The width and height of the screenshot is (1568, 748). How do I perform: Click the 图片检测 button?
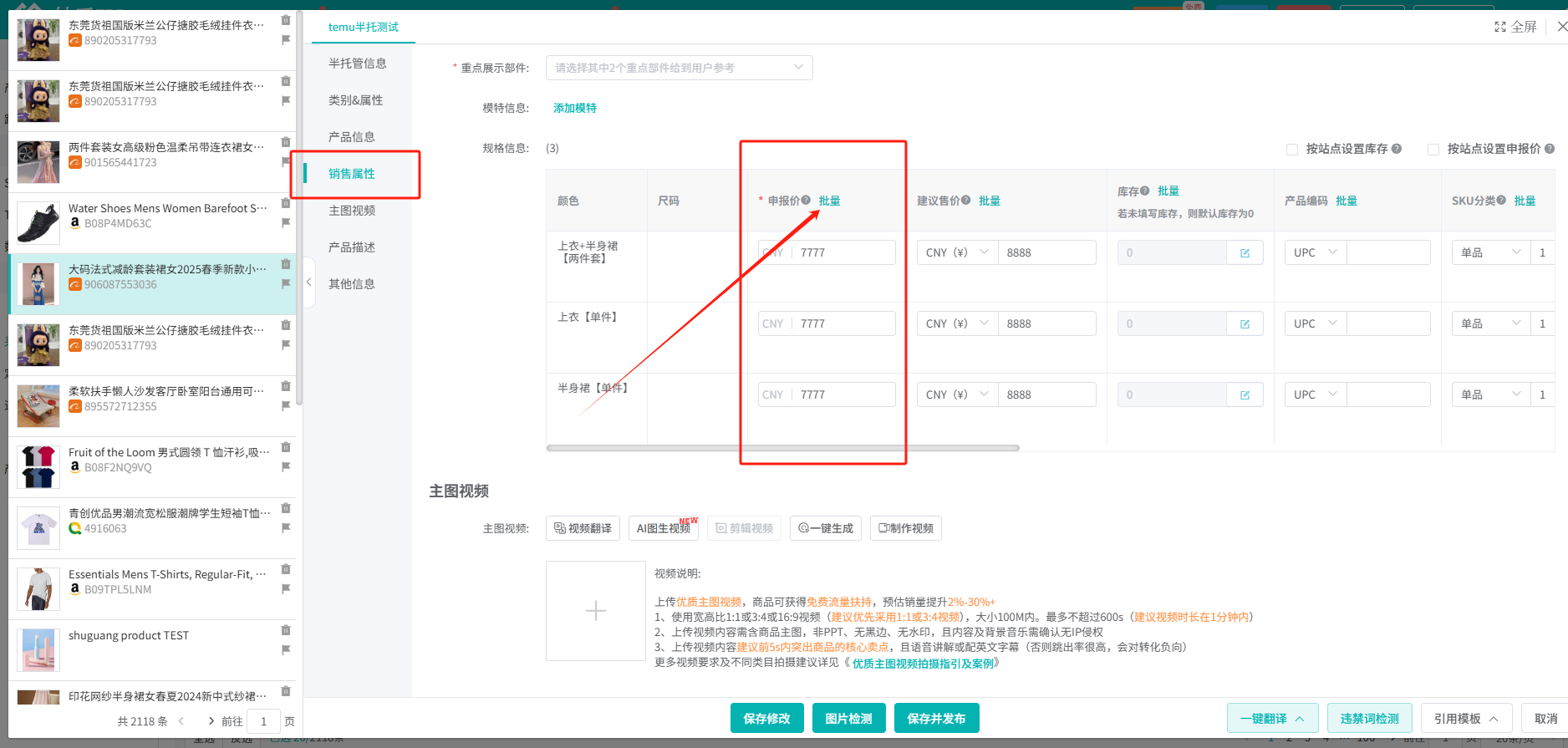tap(849, 718)
